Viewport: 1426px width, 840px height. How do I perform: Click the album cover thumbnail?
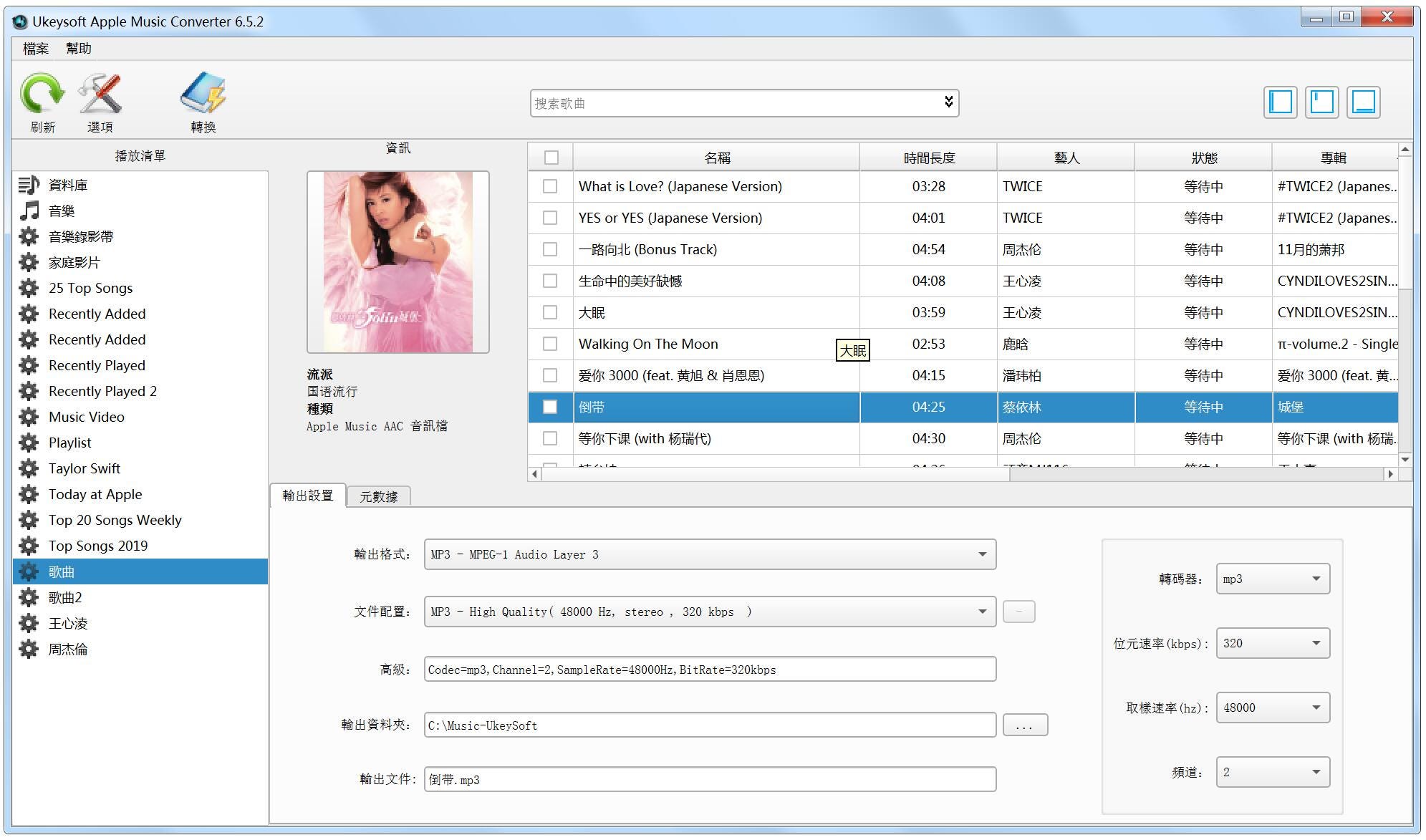click(398, 262)
